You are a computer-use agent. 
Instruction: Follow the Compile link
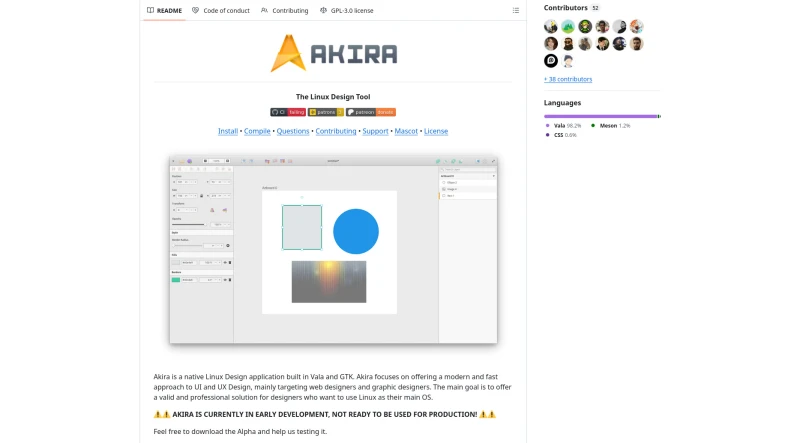pos(257,131)
